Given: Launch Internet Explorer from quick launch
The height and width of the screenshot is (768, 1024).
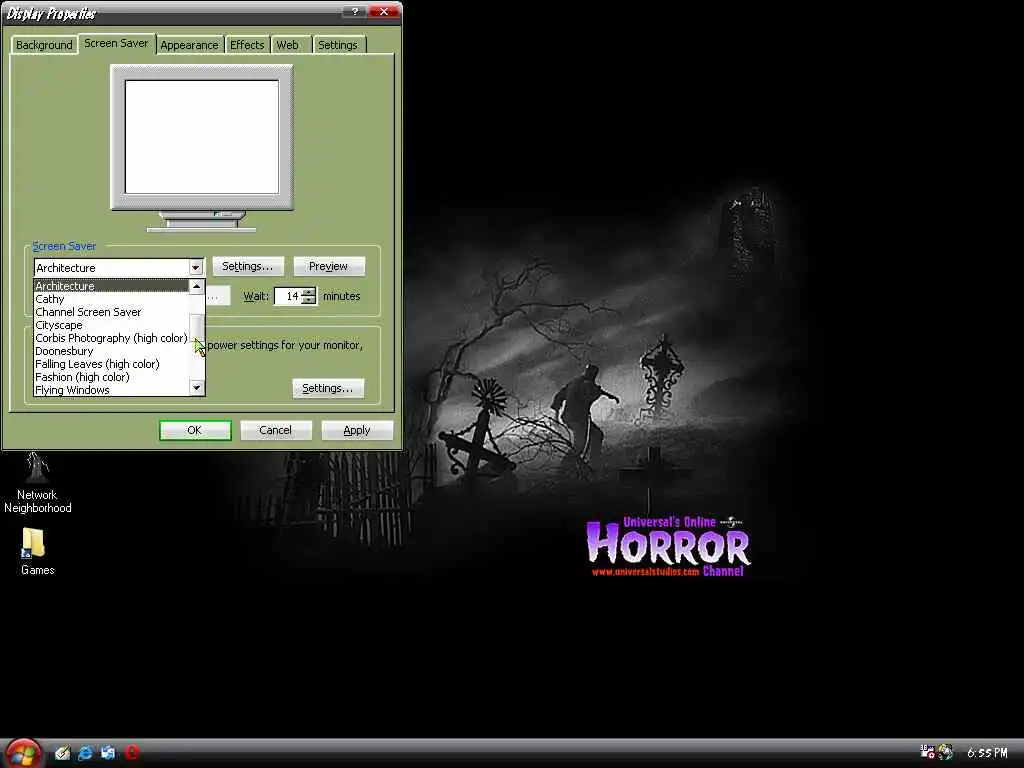Looking at the screenshot, I should tap(85, 753).
